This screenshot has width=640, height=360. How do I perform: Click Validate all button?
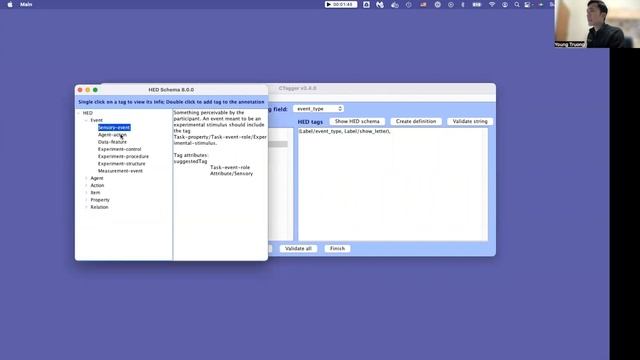point(298,249)
